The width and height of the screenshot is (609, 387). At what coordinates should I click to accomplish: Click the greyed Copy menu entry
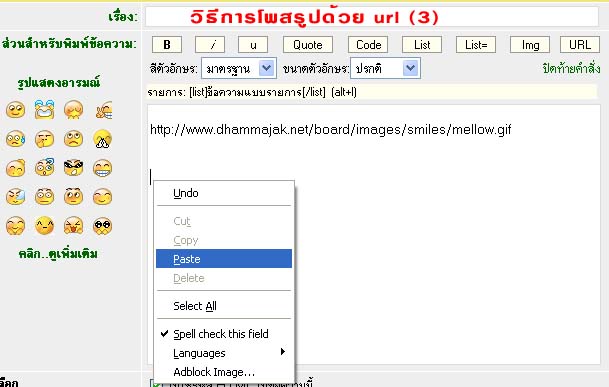223,240
